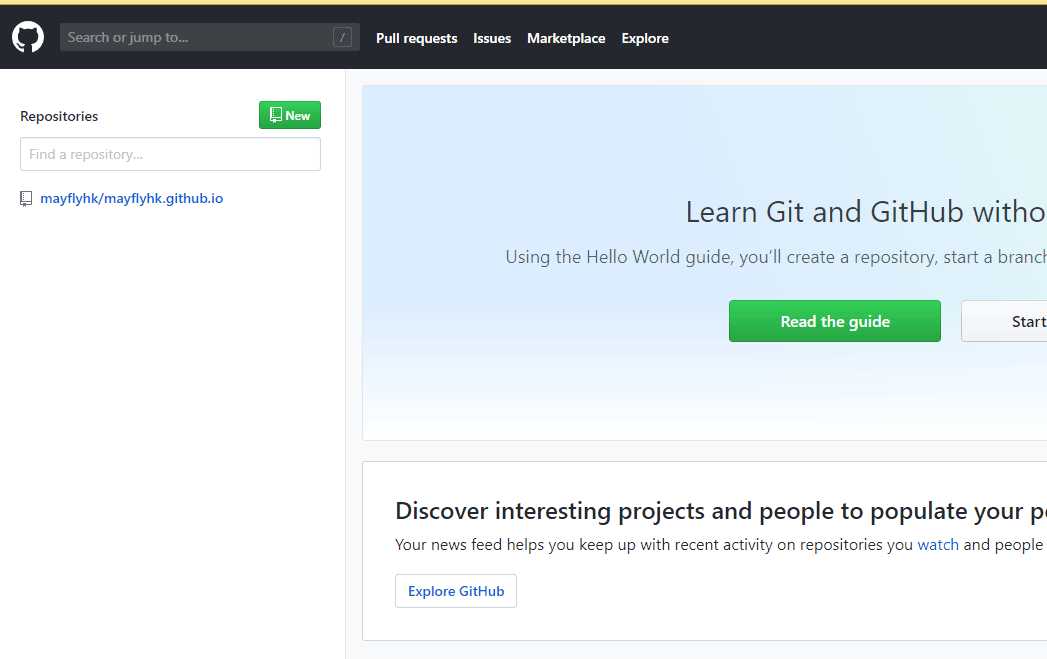Click the Explore GitHub button

point(456,591)
